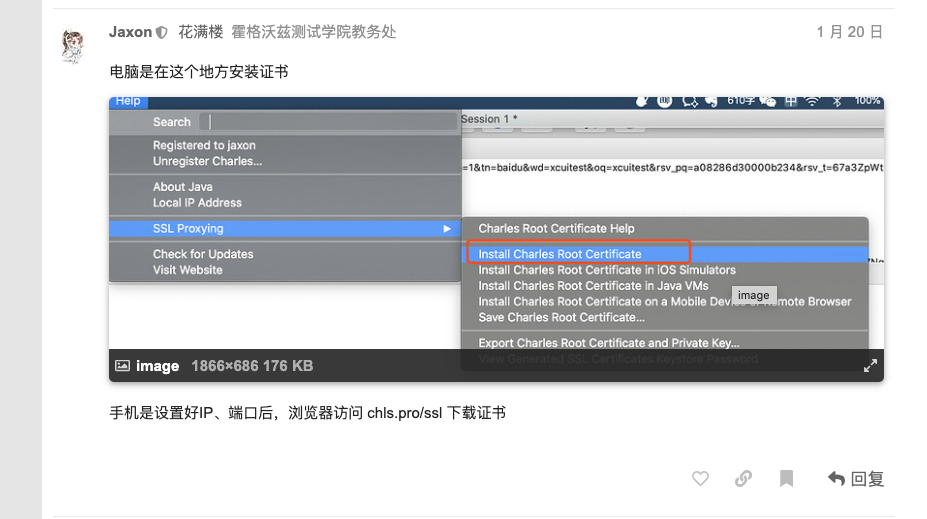Screen dimensions: 927x519
Task: Open the SSL Proxying submenu
Action: point(285,229)
